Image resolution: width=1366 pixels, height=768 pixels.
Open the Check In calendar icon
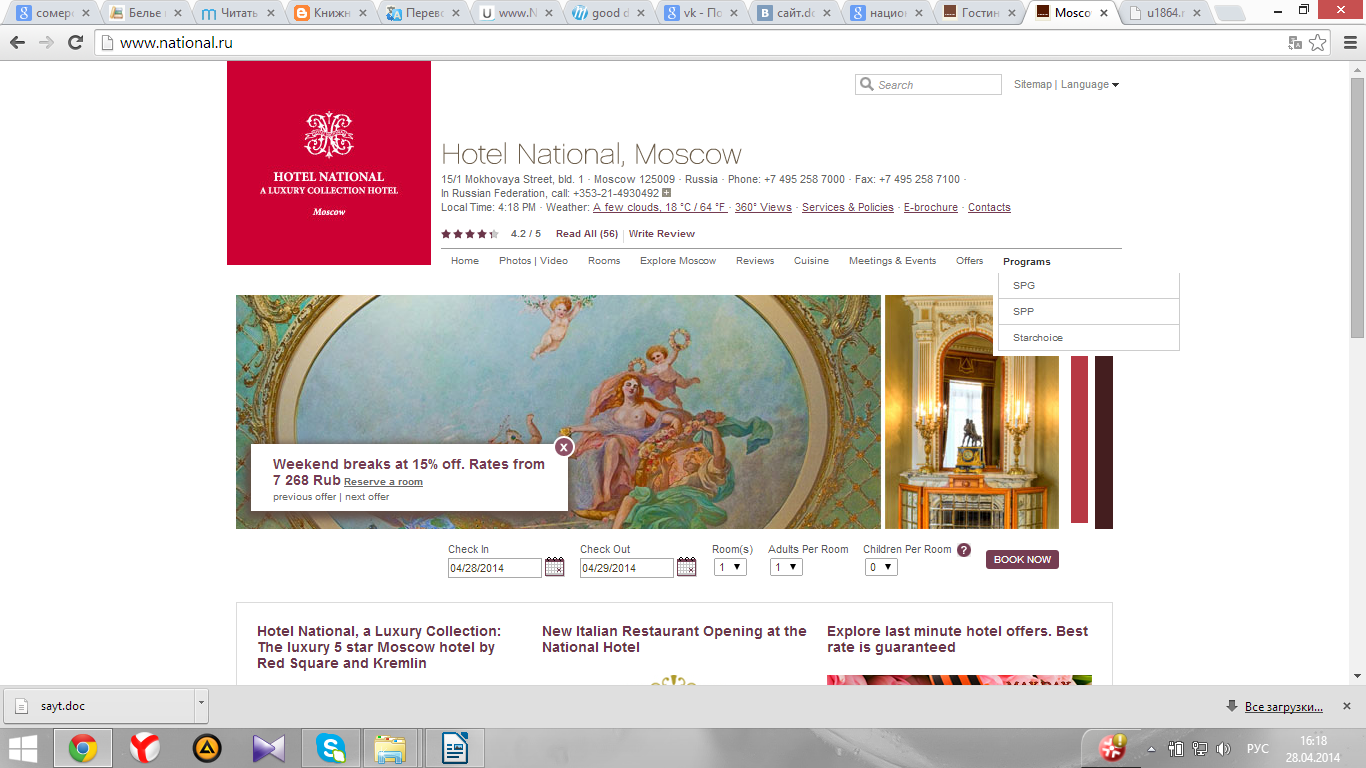(x=554, y=567)
